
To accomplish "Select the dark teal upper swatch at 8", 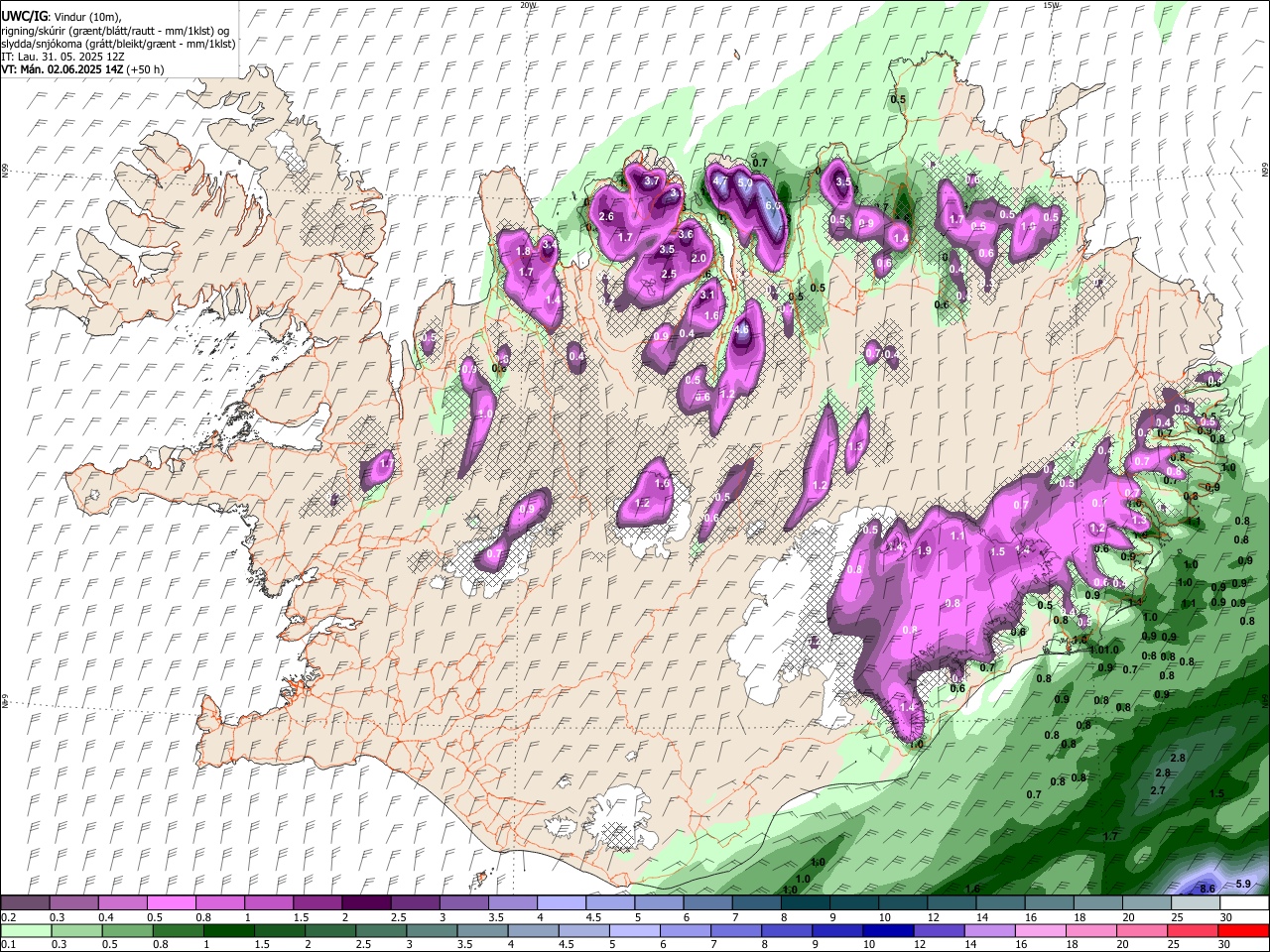I will [805, 903].
